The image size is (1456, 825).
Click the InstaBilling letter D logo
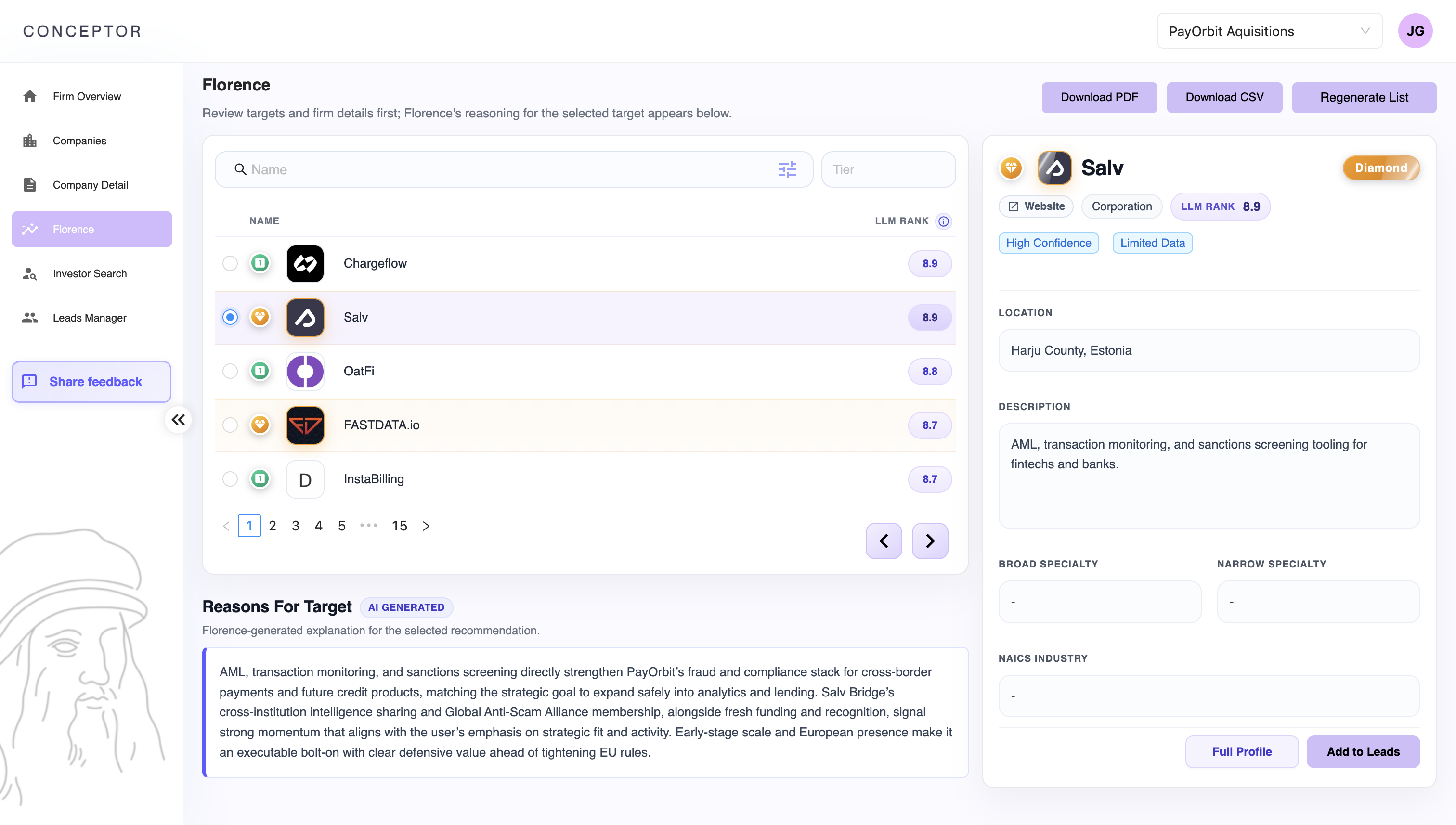(x=305, y=479)
